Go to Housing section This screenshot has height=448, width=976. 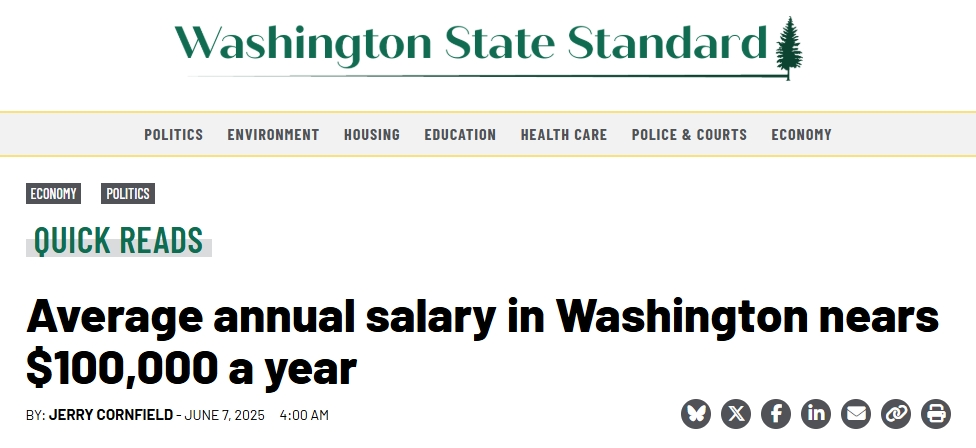point(372,134)
